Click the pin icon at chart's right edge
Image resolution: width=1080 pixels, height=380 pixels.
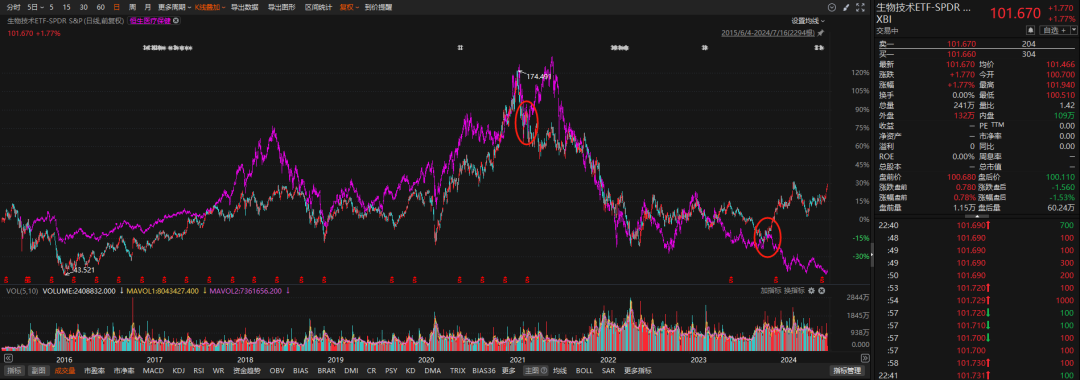pos(820,33)
